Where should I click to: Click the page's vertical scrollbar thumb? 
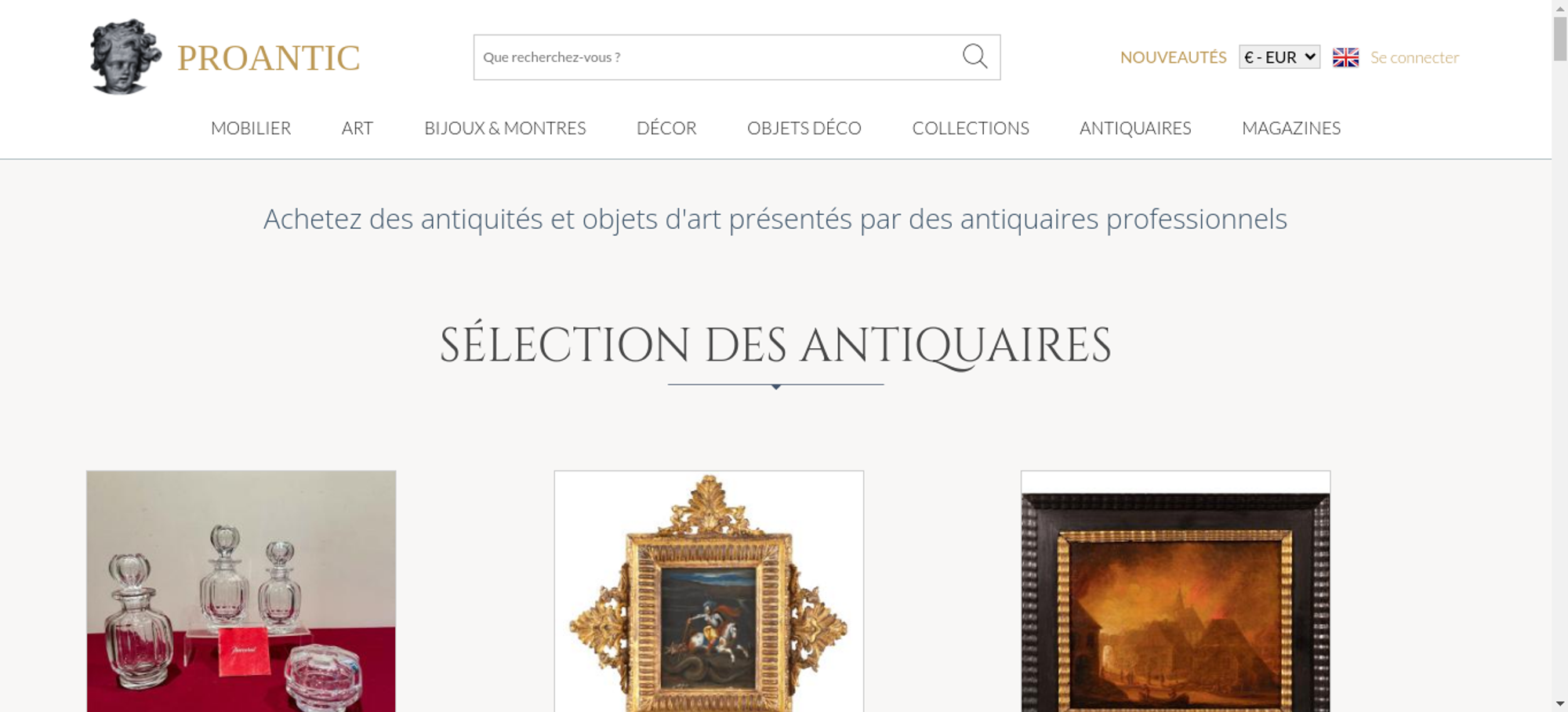[1560, 38]
